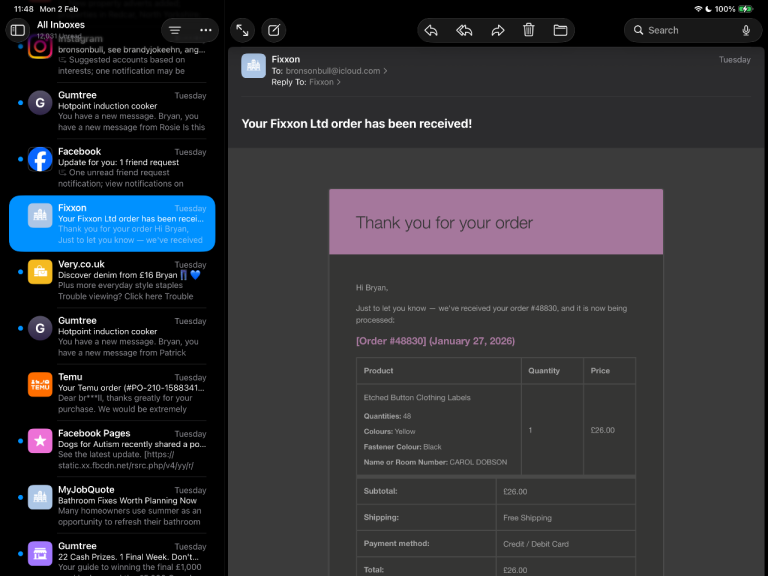Expand message to full screen
The height and width of the screenshot is (576, 768).
[242, 30]
